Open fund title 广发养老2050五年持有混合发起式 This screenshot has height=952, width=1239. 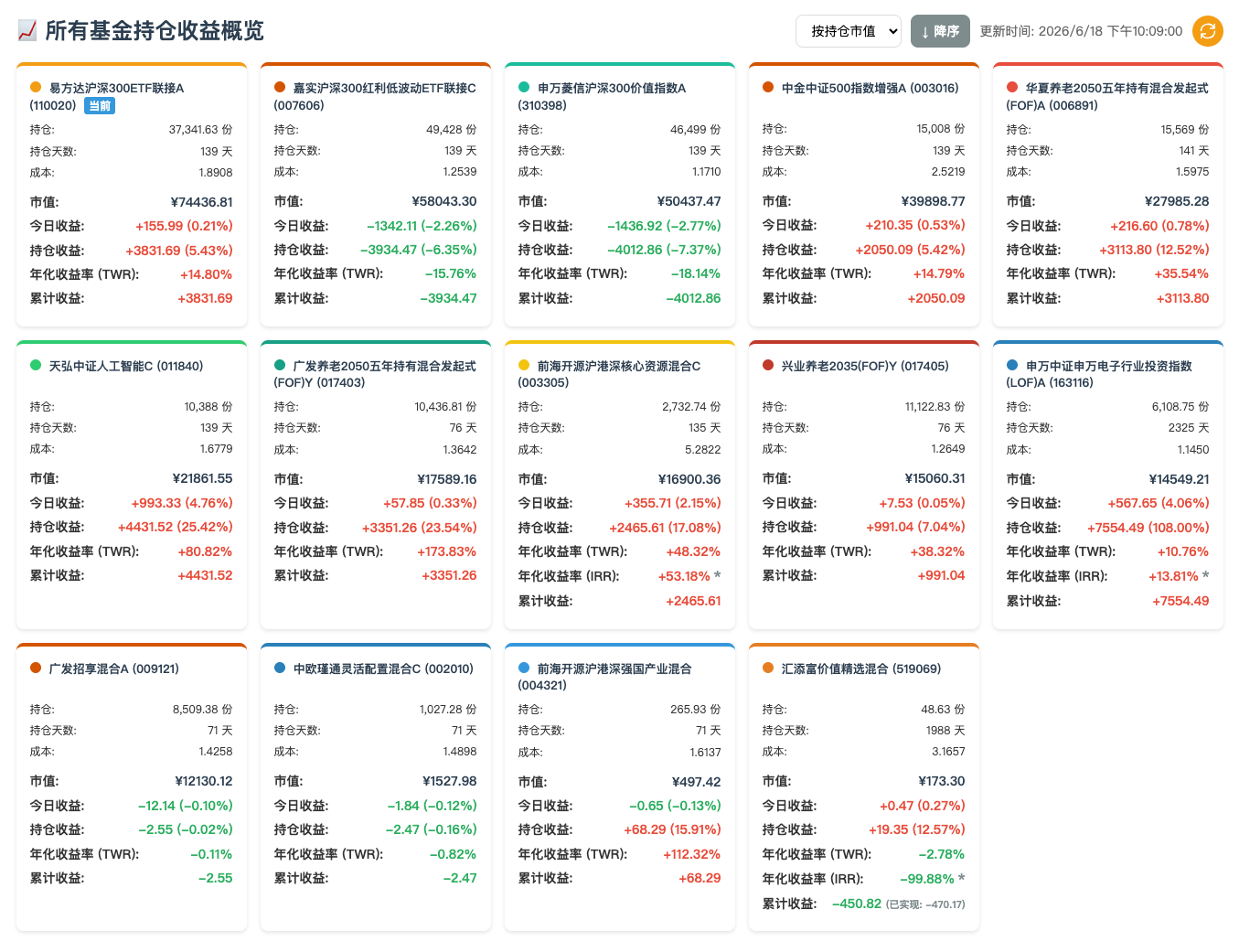pos(384,366)
